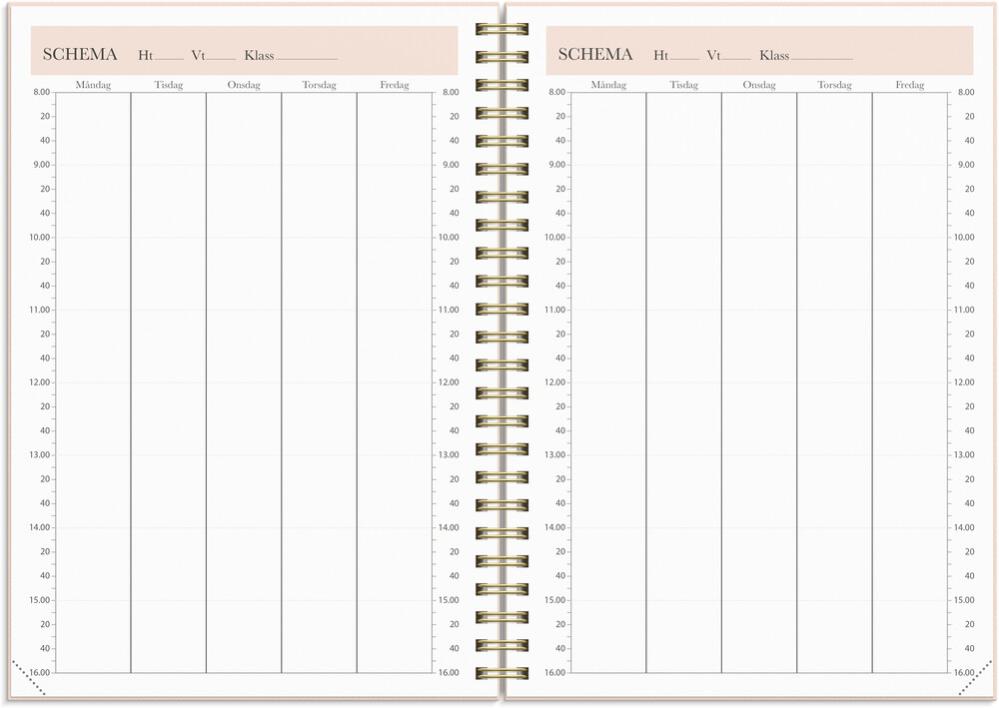
Task: Click the Klass blank line on the left page
Action: click(x=307, y=58)
